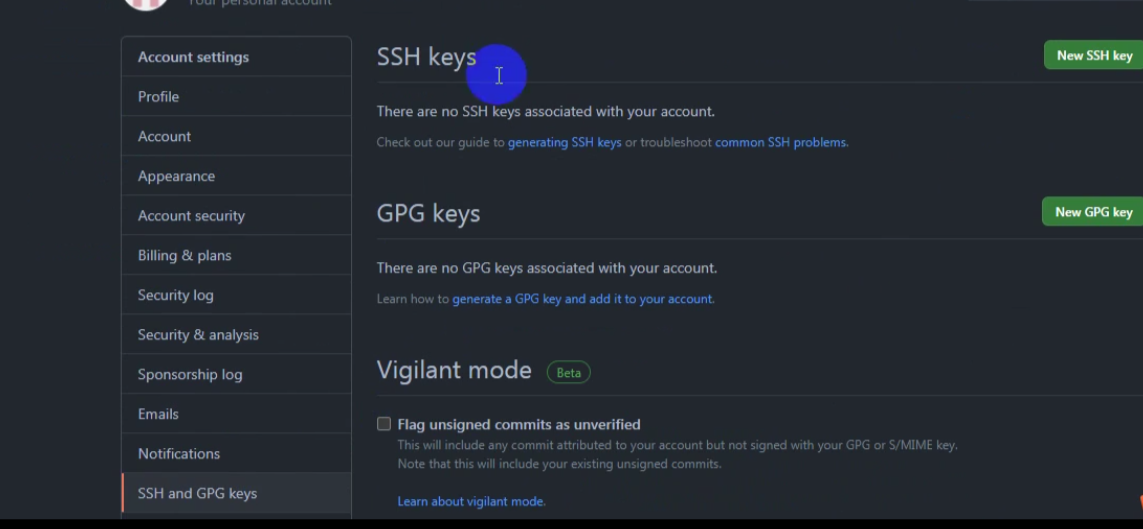Click the Beta badge beside Vigilant mode
Viewport: 1143px width, 529px height.
click(569, 372)
